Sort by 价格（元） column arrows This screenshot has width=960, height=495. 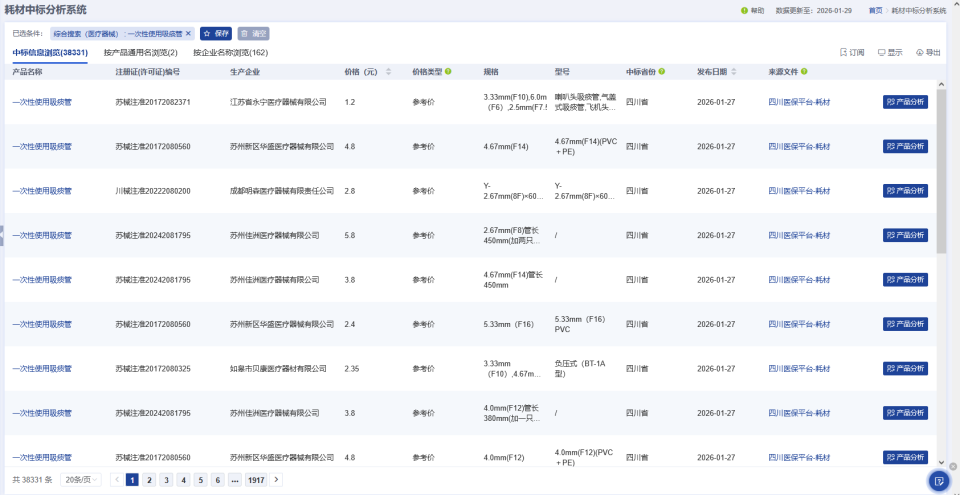(x=388, y=72)
